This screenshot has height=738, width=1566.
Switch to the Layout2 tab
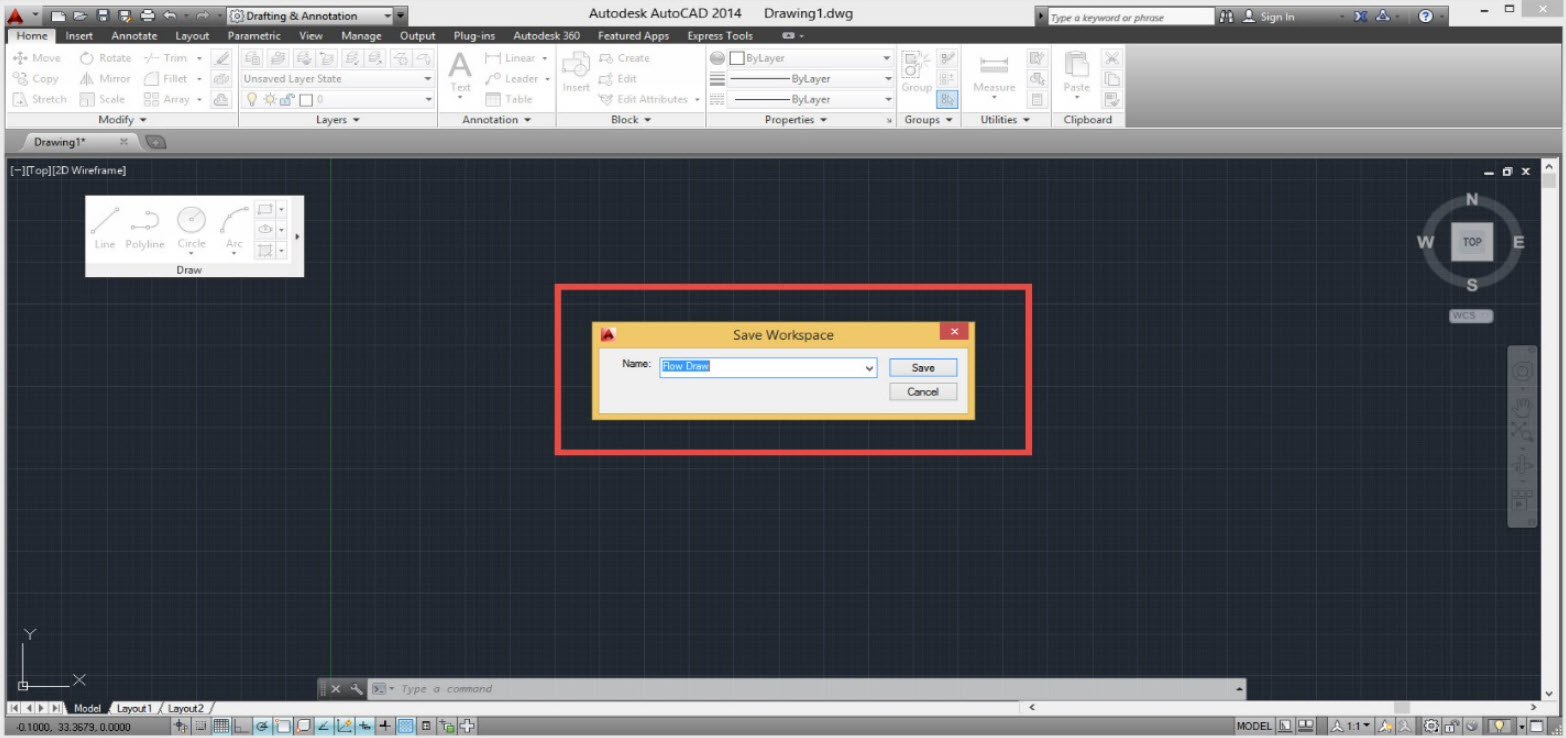tap(184, 709)
